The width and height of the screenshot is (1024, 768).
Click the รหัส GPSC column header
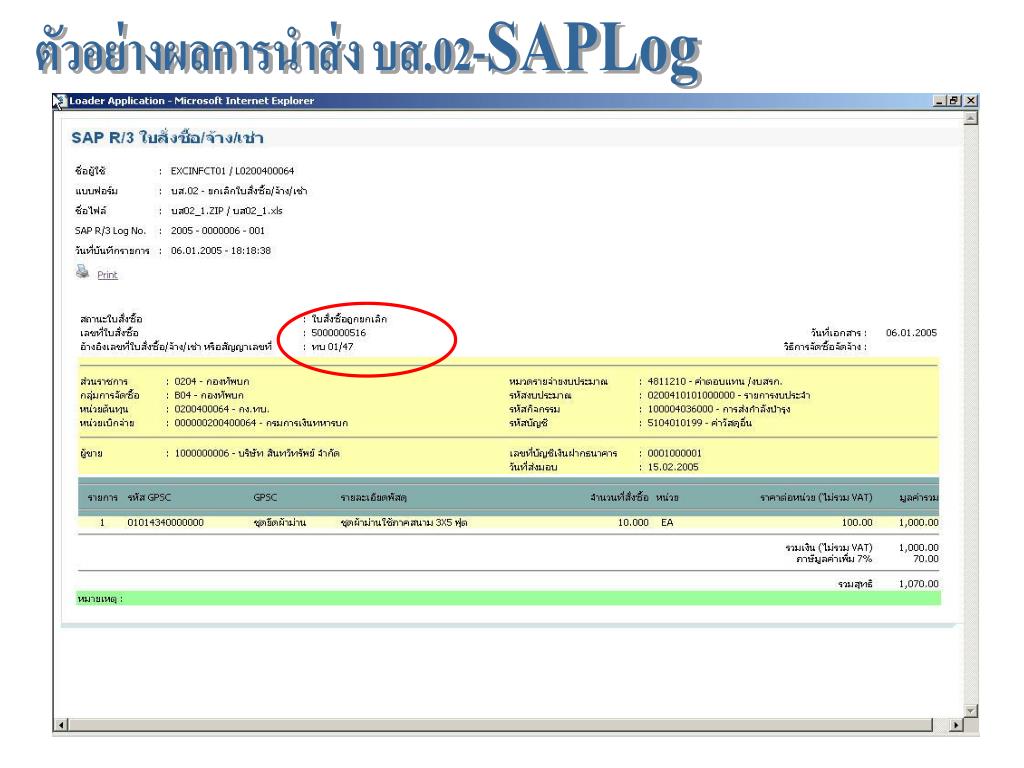pos(149,498)
